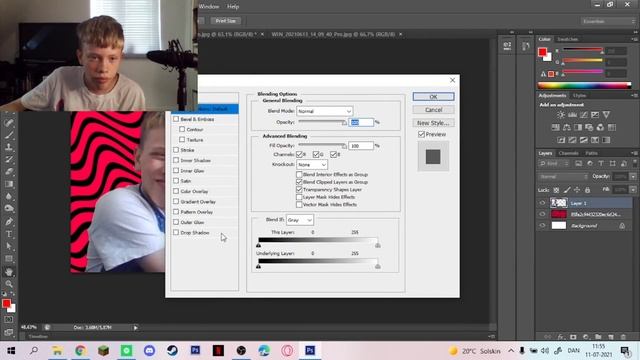The image size is (640, 360).
Task: Switch to the Styles tab
Action: pyautogui.click(x=579, y=96)
